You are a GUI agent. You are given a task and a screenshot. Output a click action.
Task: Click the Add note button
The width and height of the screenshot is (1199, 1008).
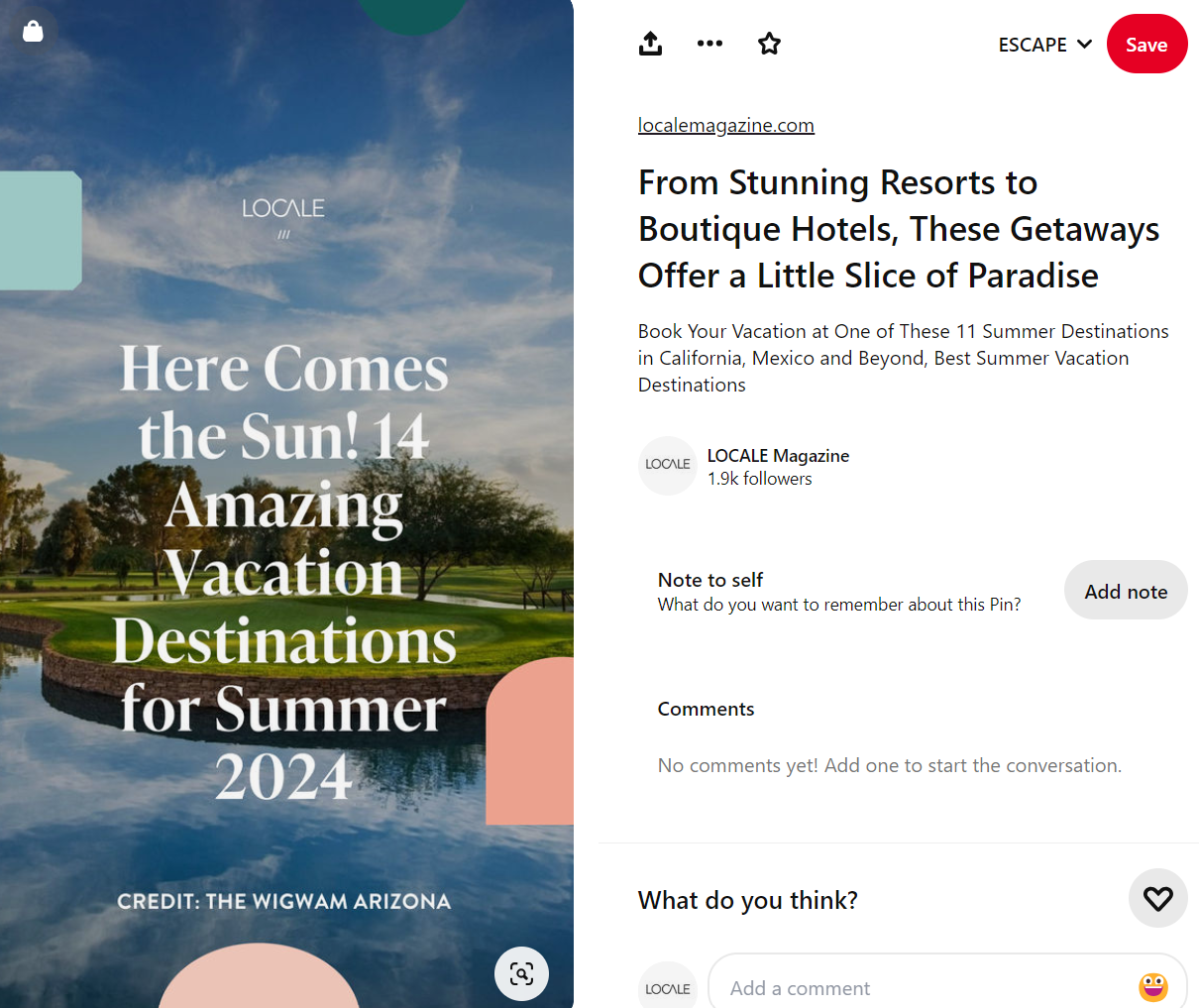coord(1126,591)
